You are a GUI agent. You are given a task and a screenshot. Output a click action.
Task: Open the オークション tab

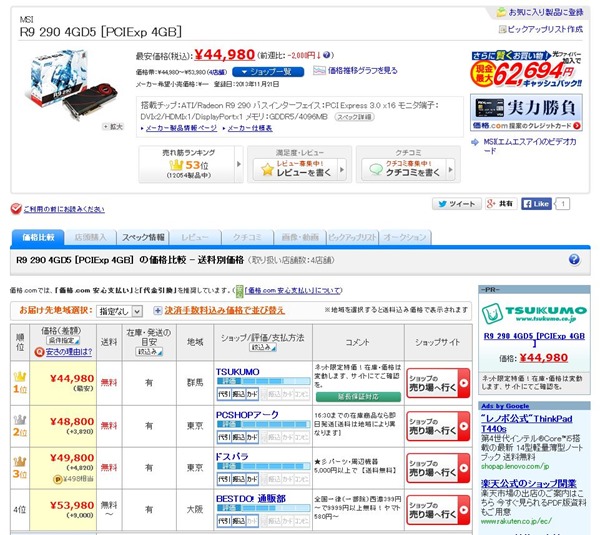click(405, 237)
